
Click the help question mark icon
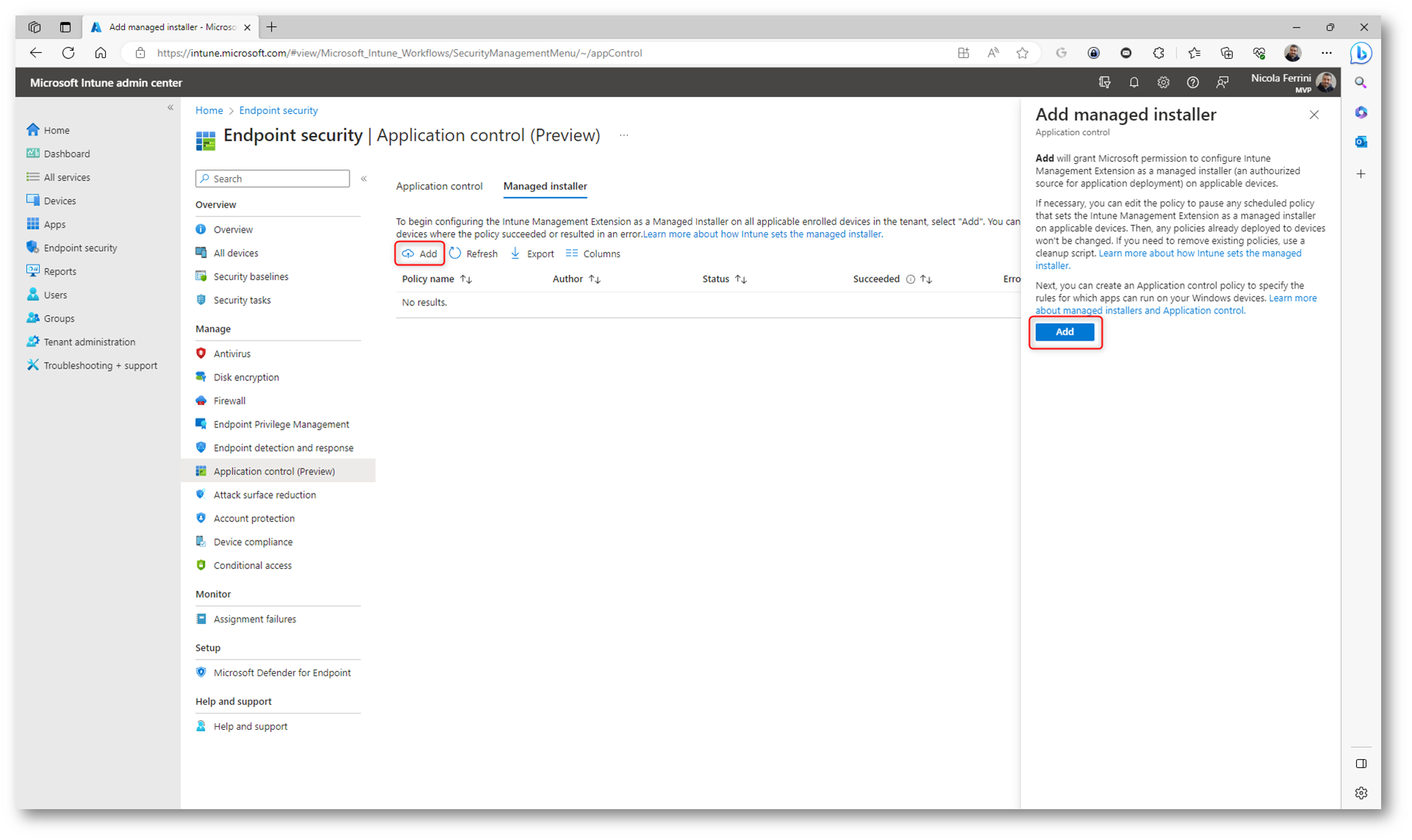point(1192,83)
